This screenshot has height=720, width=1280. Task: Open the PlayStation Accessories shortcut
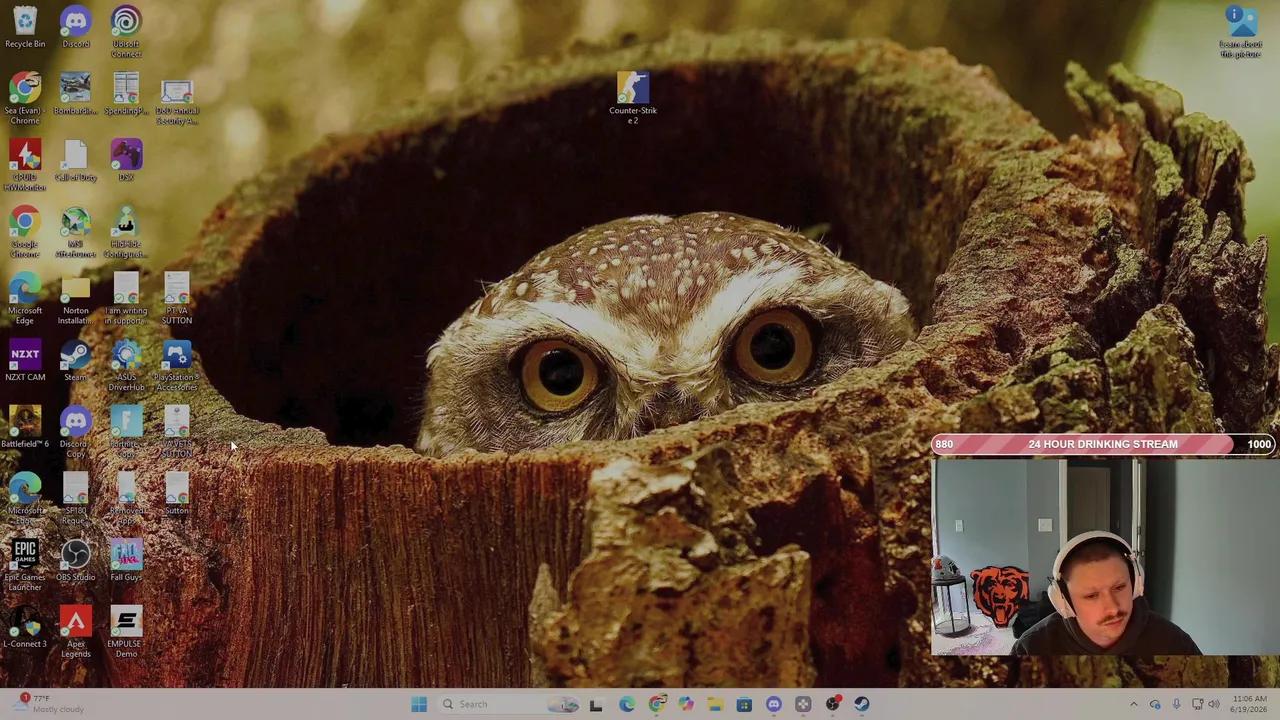(x=177, y=365)
